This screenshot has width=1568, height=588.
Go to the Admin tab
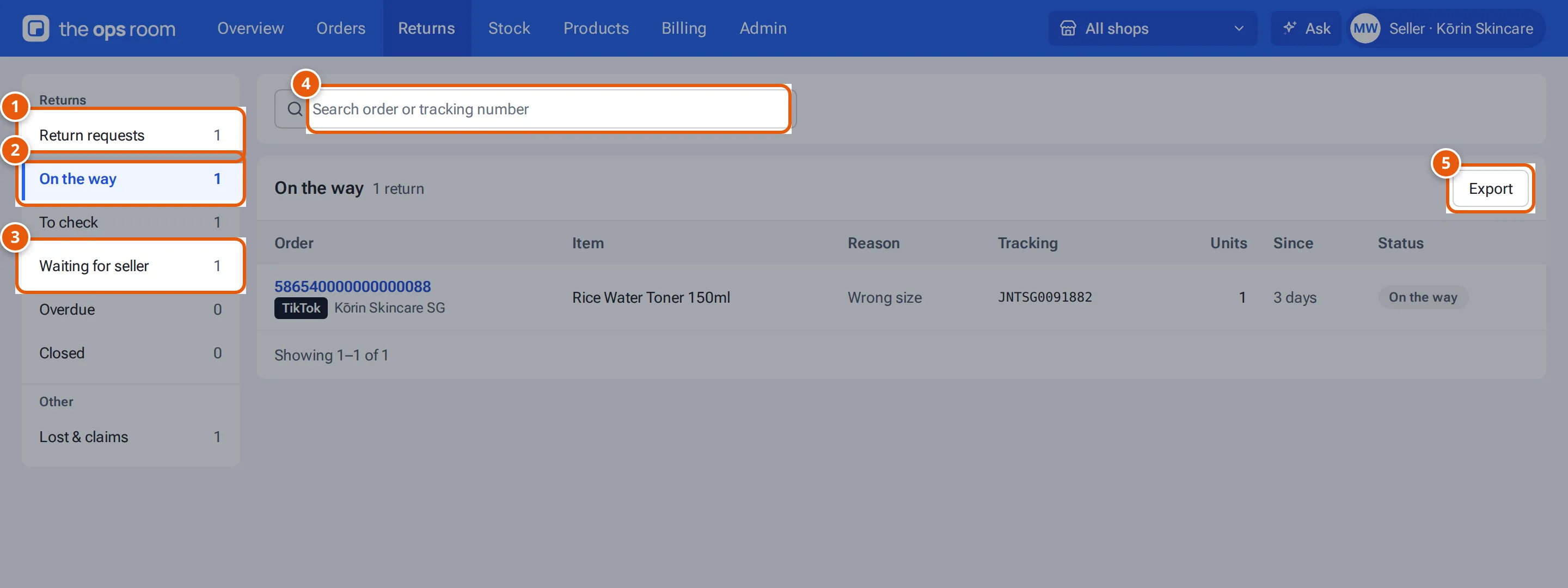point(763,28)
